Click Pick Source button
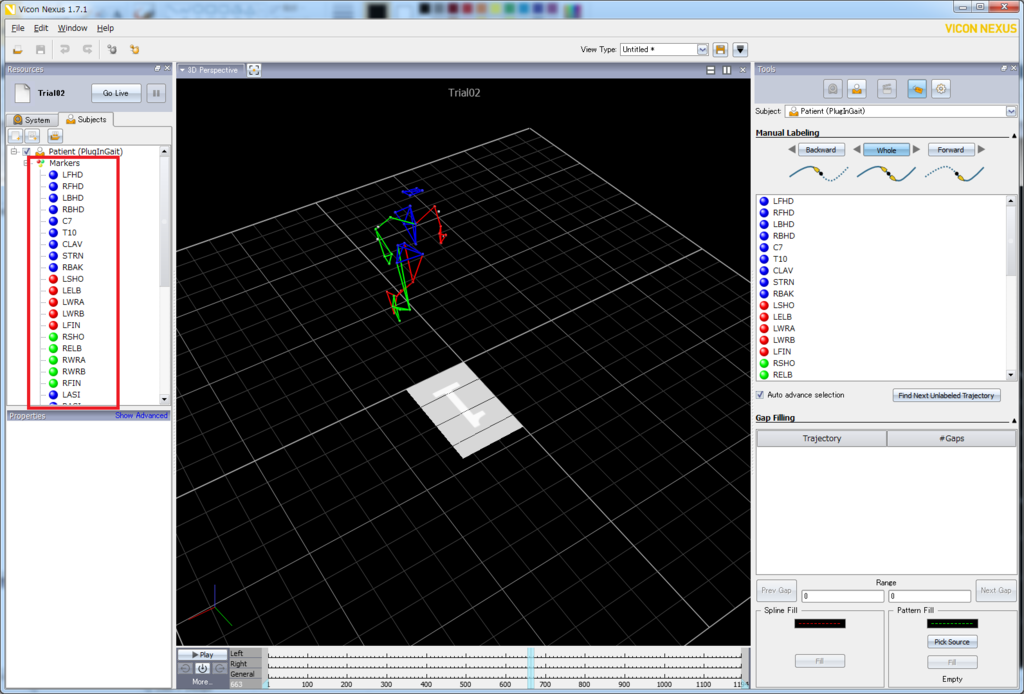This screenshot has height=694, width=1024. coord(952,642)
